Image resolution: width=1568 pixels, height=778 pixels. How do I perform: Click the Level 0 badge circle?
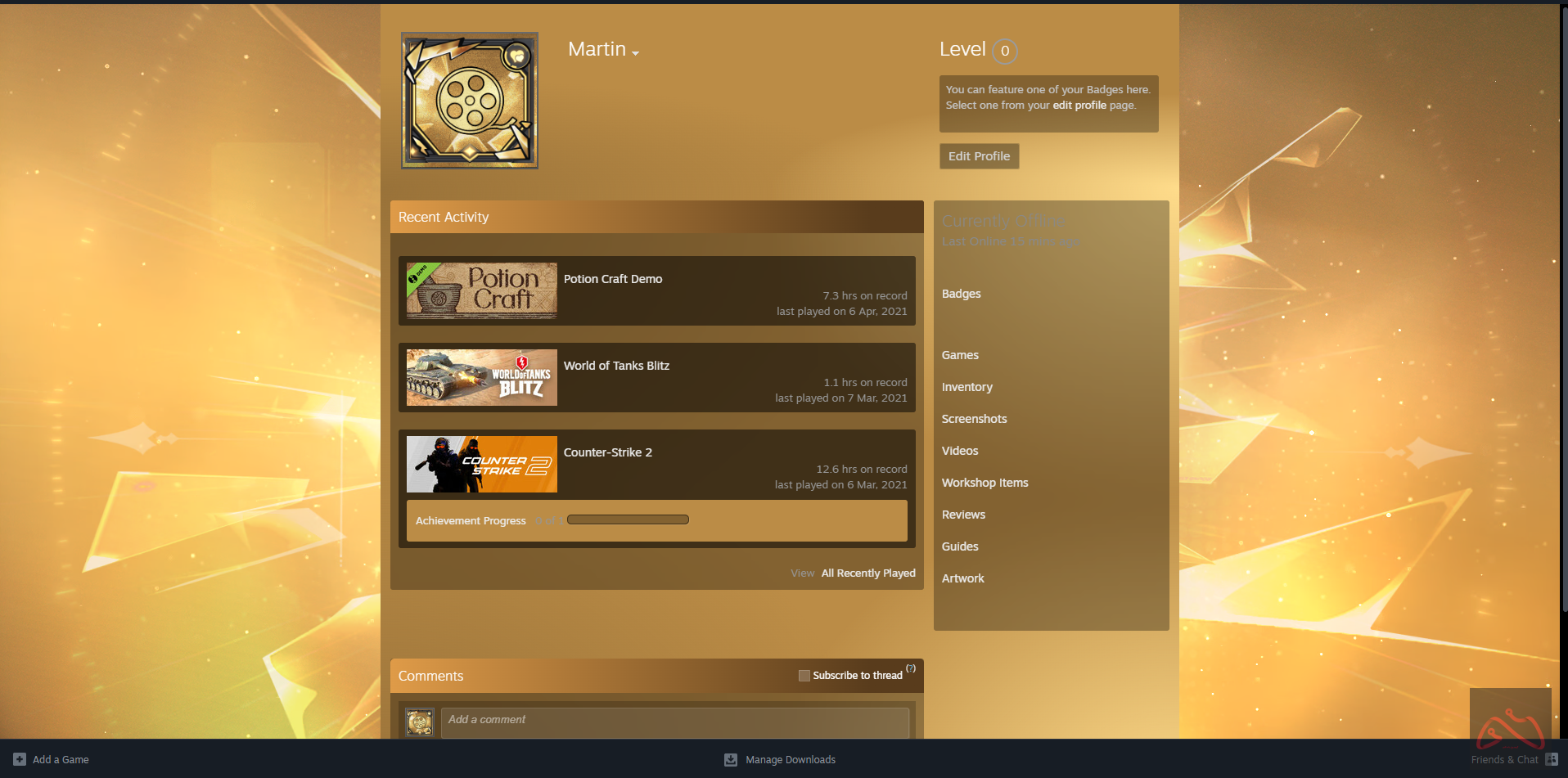click(x=1005, y=51)
